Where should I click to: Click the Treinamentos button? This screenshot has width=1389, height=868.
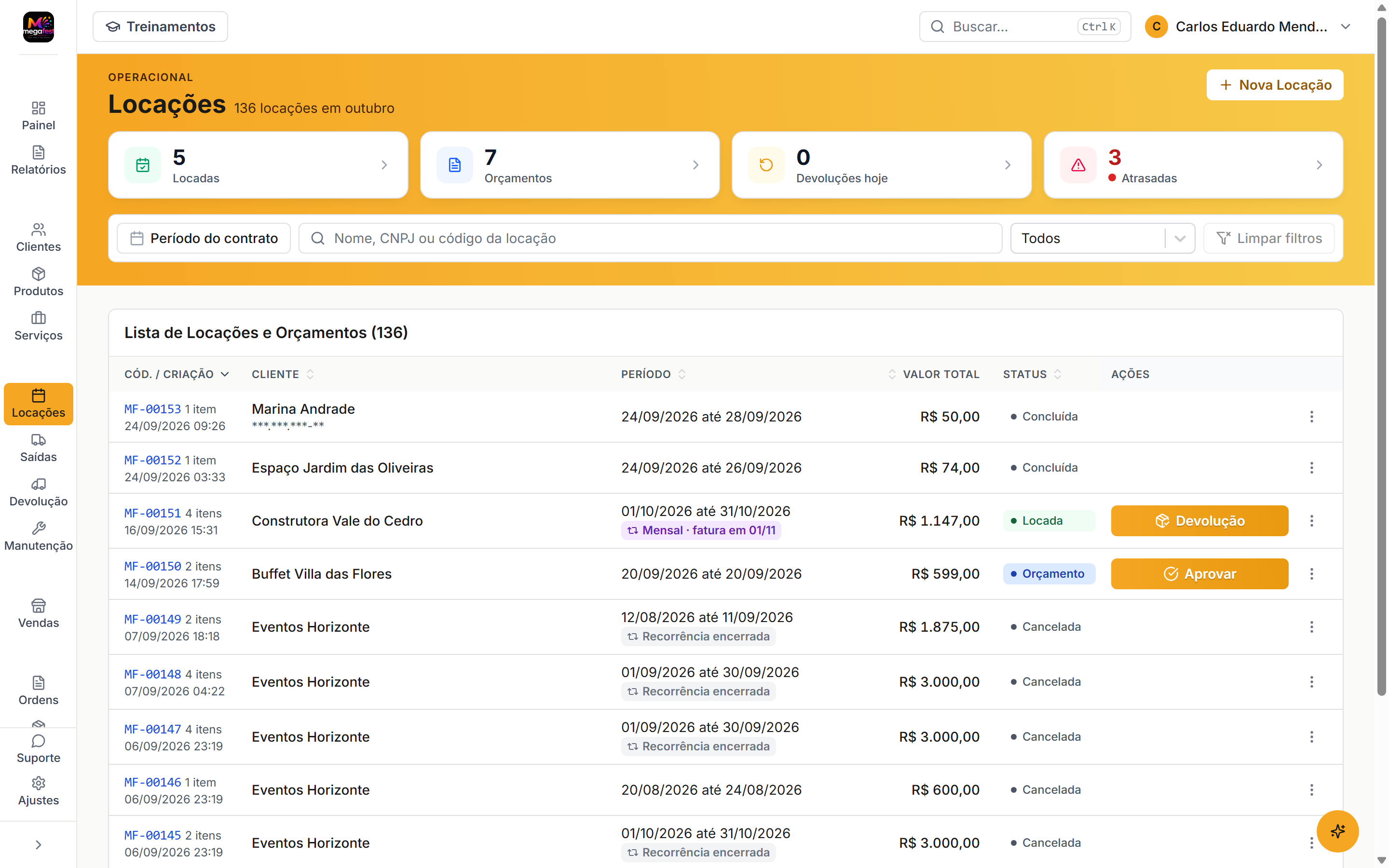(x=160, y=27)
